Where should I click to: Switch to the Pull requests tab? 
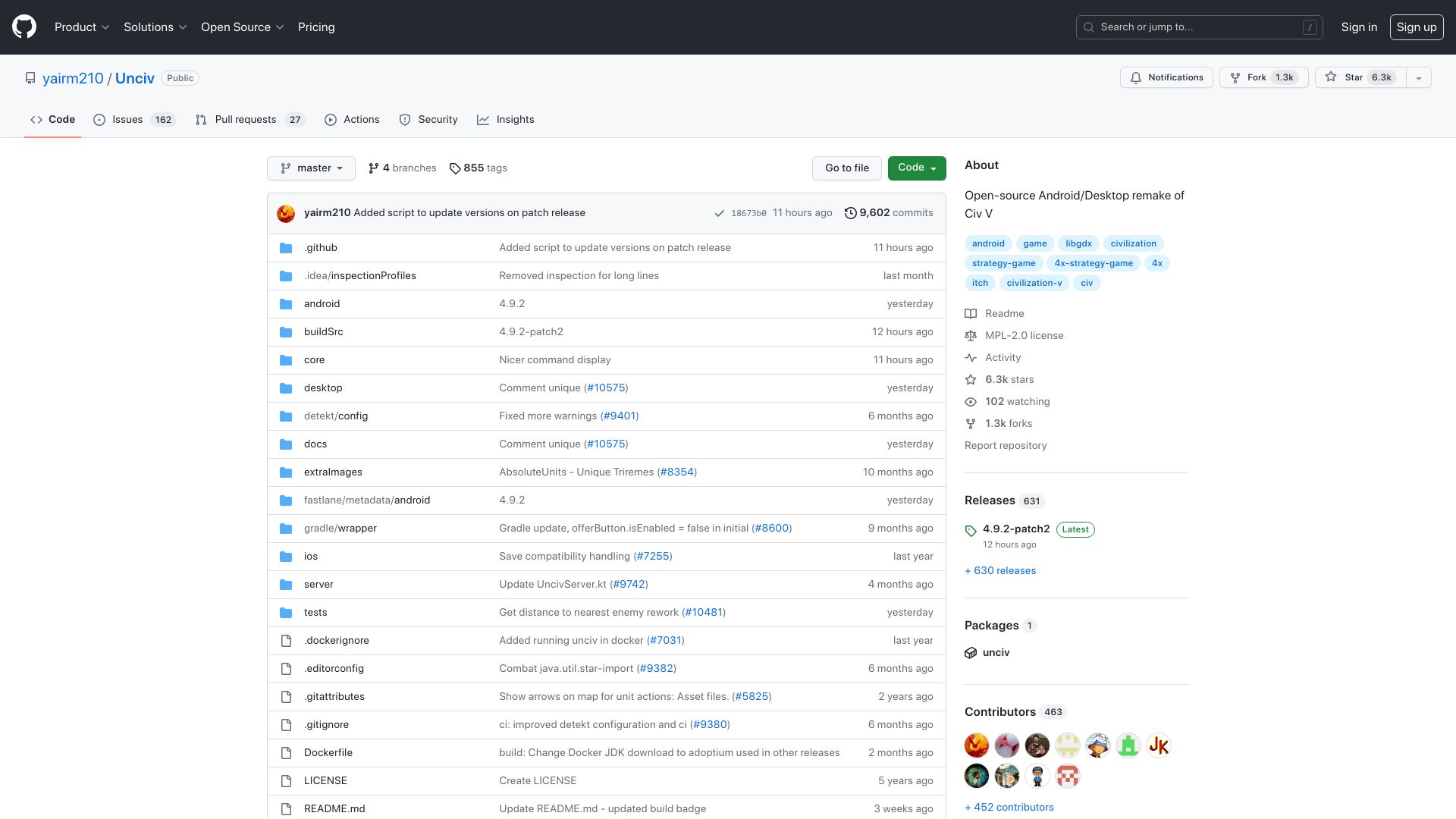pos(249,120)
